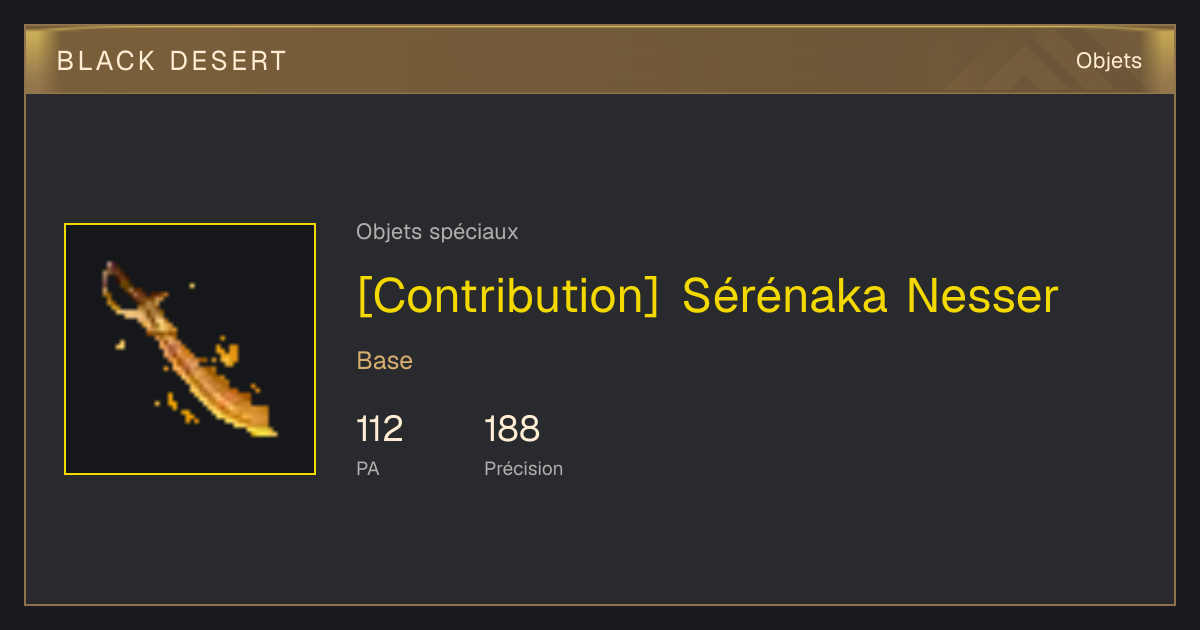The height and width of the screenshot is (630, 1200).
Task: Click the golden scimitar item icon
Action: point(188,350)
